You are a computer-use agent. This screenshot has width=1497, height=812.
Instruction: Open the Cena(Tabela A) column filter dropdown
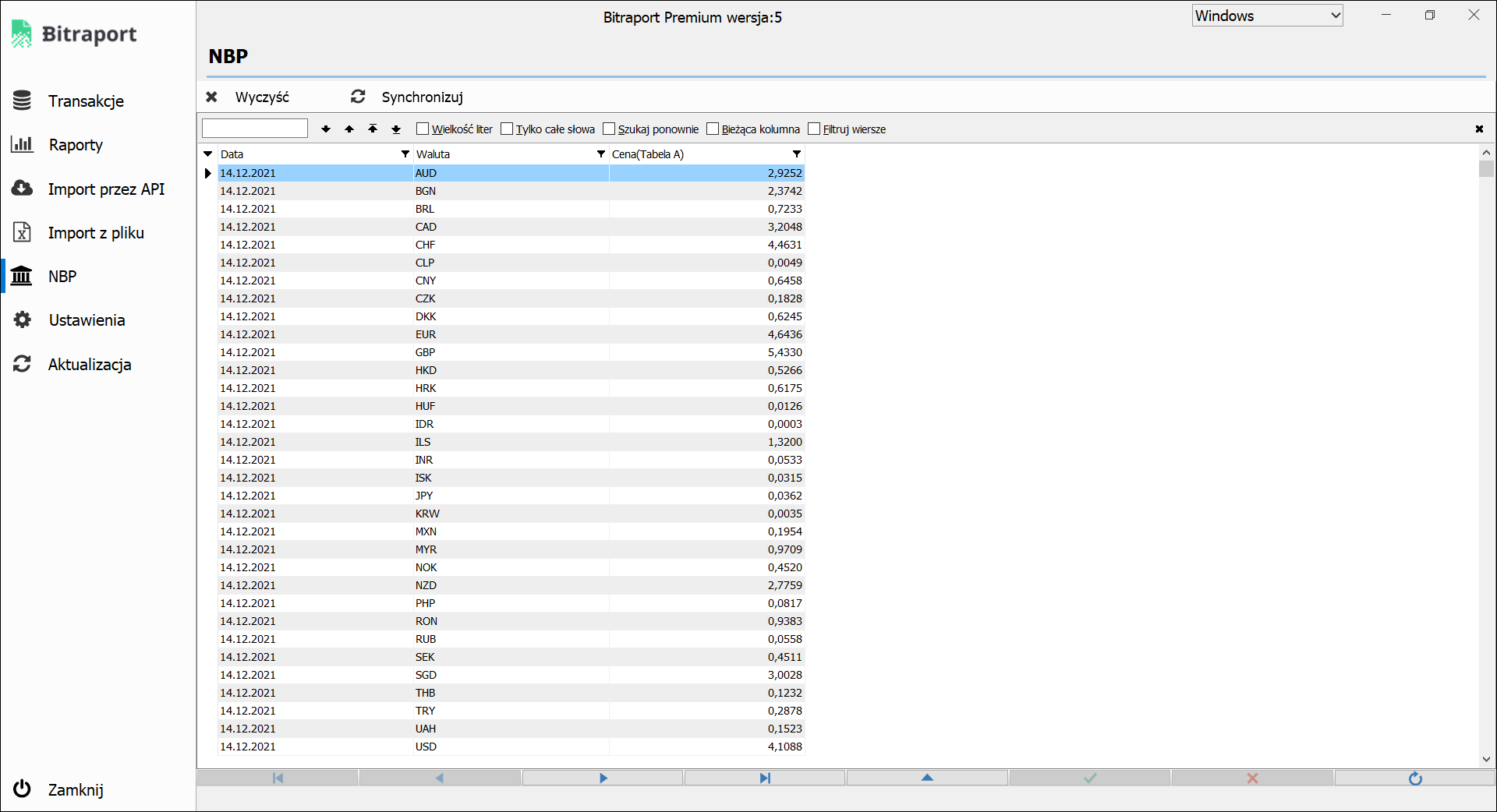(x=797, y=154)
